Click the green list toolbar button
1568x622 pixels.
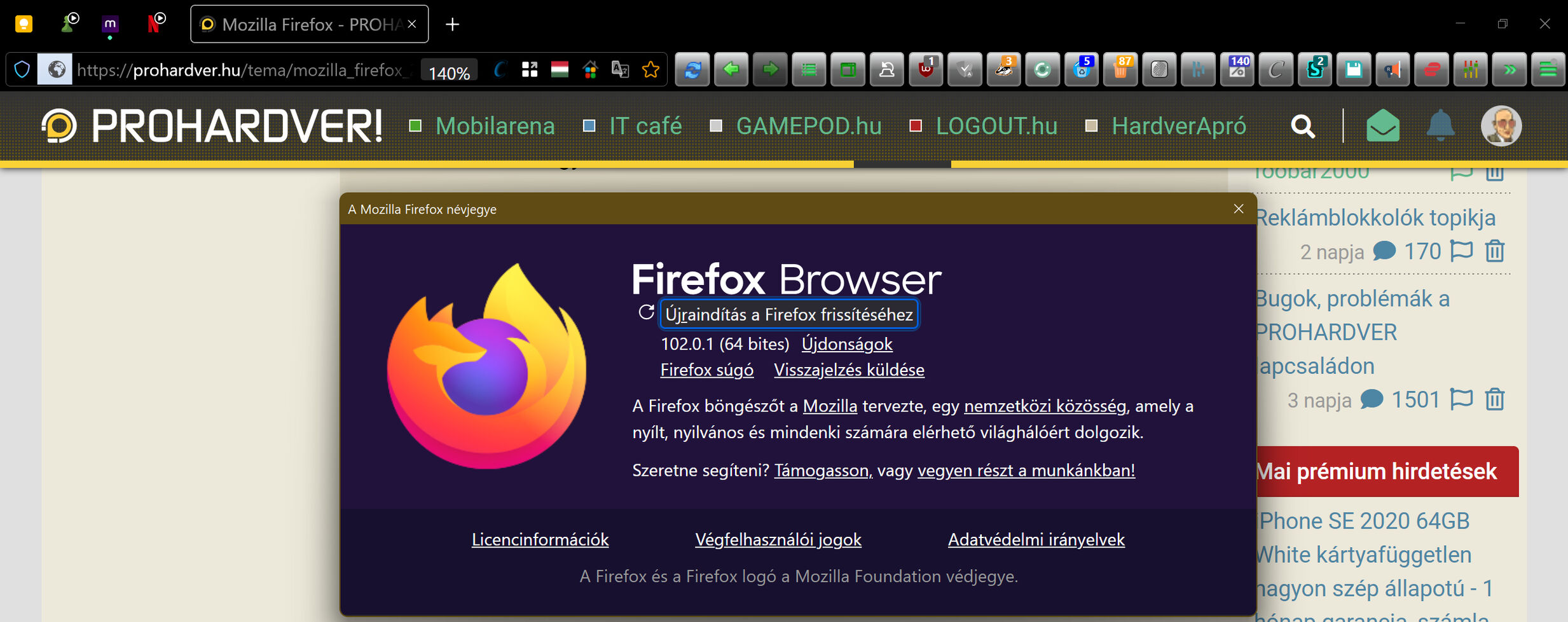[809, 69]
